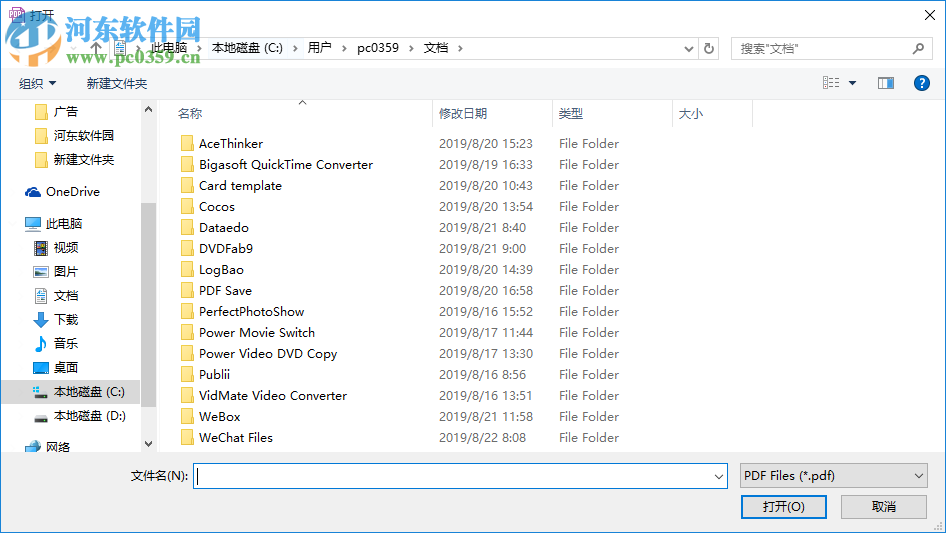Viewport: 946px width, 533px height.
Task: Click the 新建文件夹 toolbar button
Action: tap(116, 83)
